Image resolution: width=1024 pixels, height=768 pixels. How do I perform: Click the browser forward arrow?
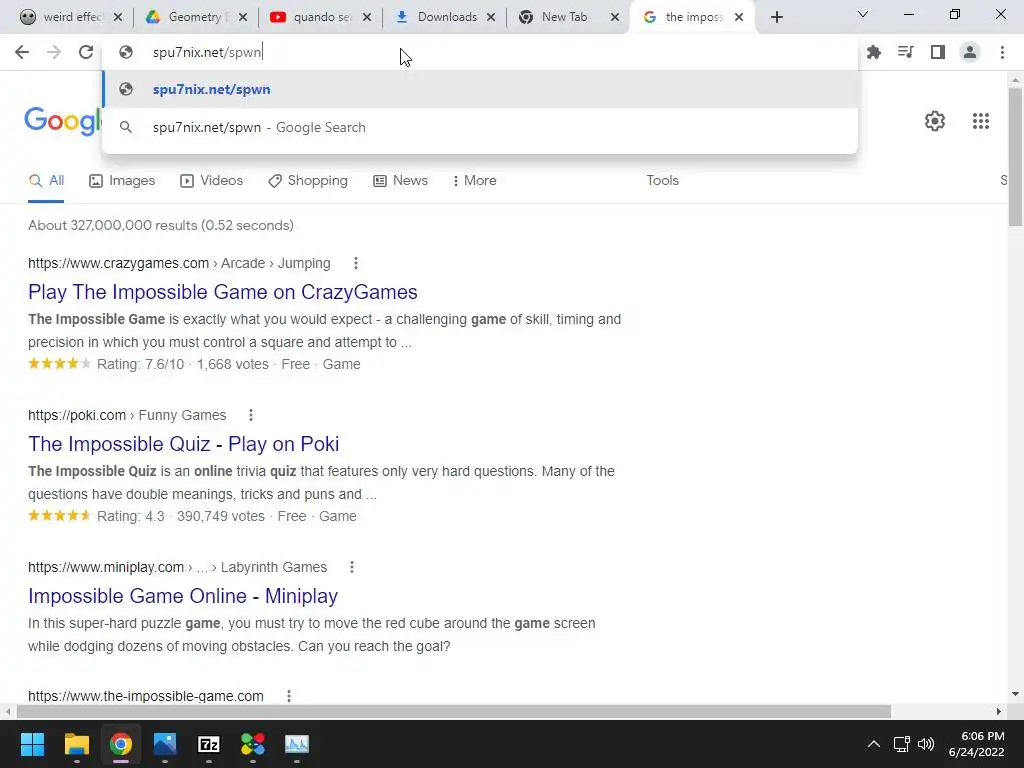click(54, 52)
